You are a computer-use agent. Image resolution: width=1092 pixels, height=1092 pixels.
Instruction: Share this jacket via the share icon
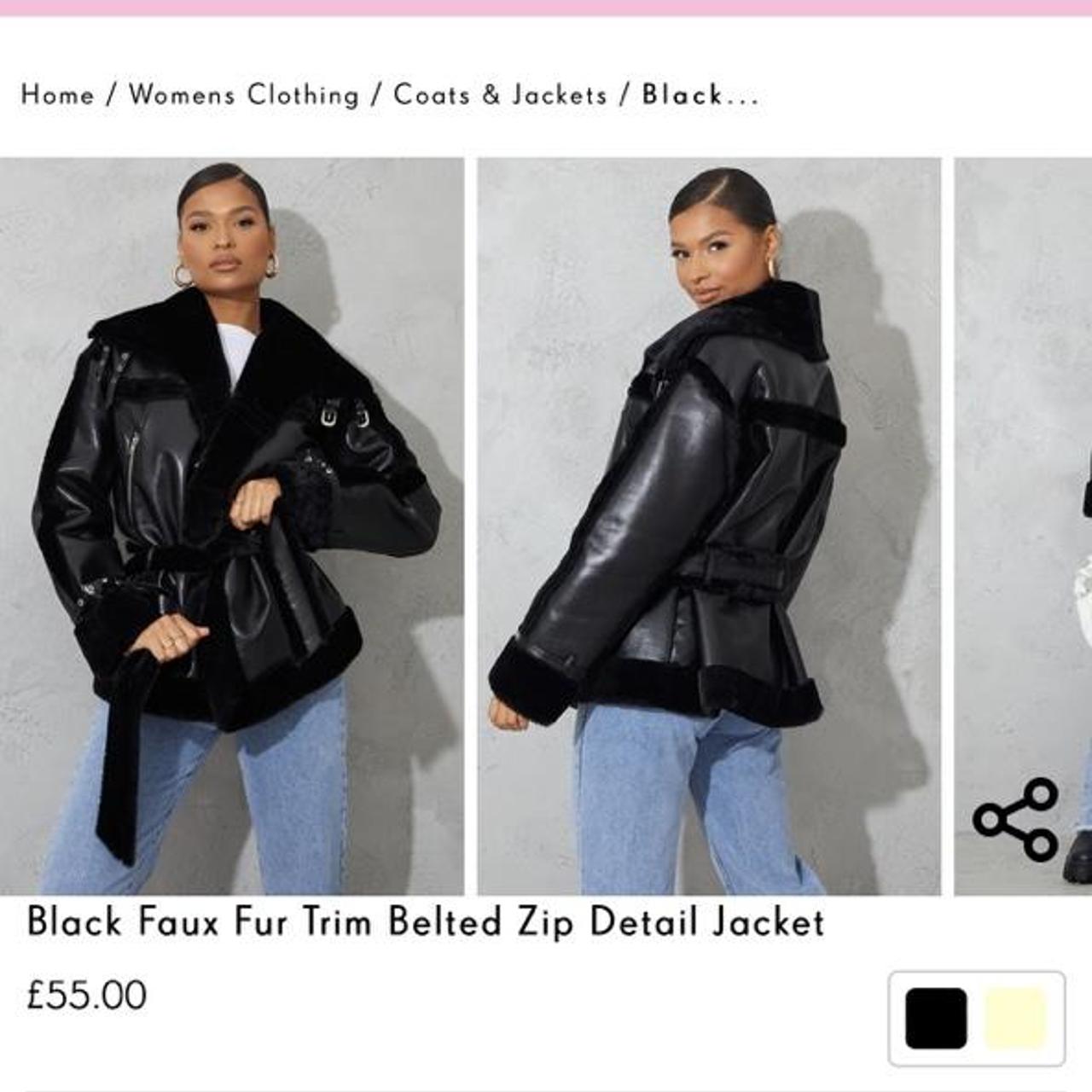[x=1016, y=819]
